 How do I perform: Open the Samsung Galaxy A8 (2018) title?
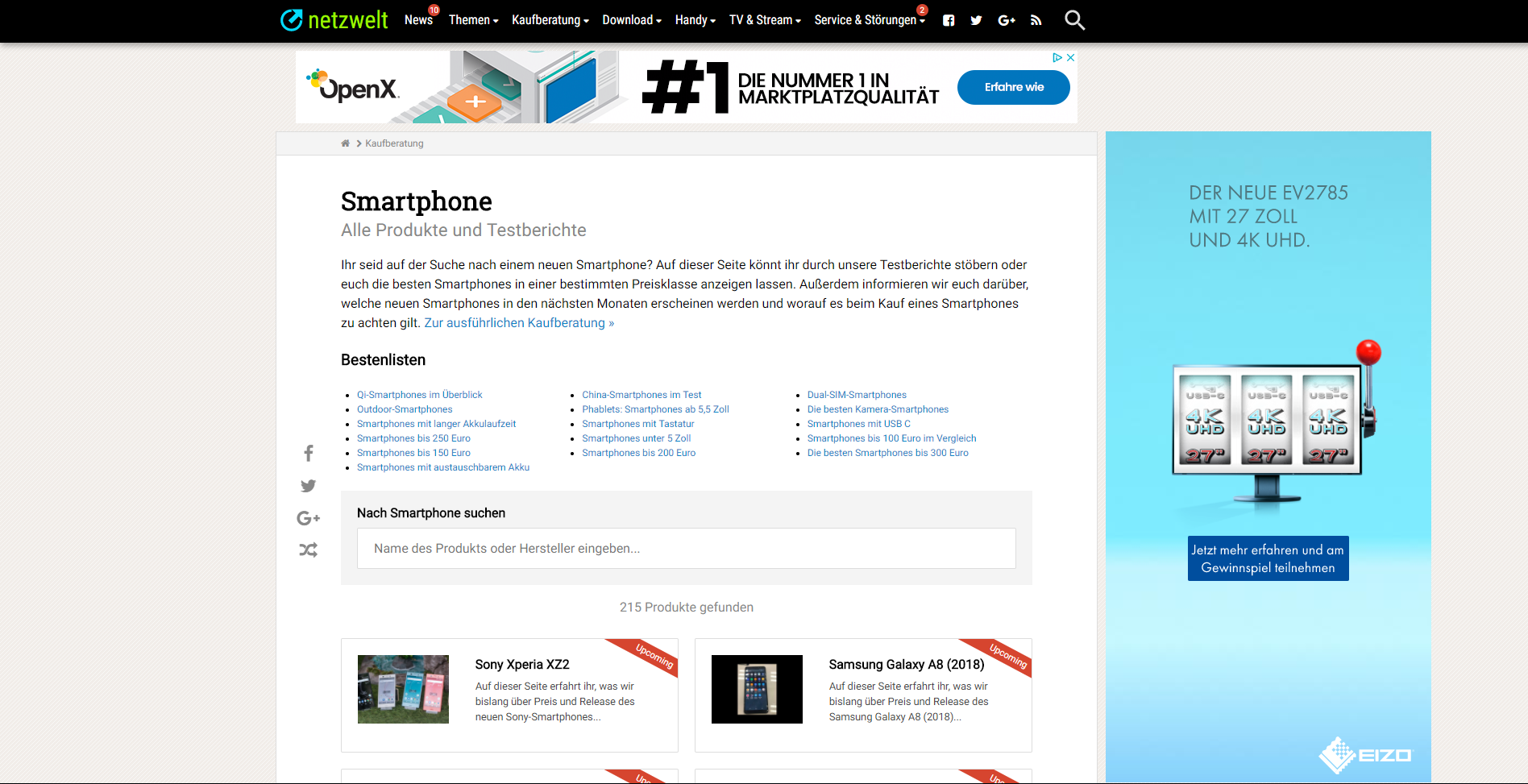[907, 665]
